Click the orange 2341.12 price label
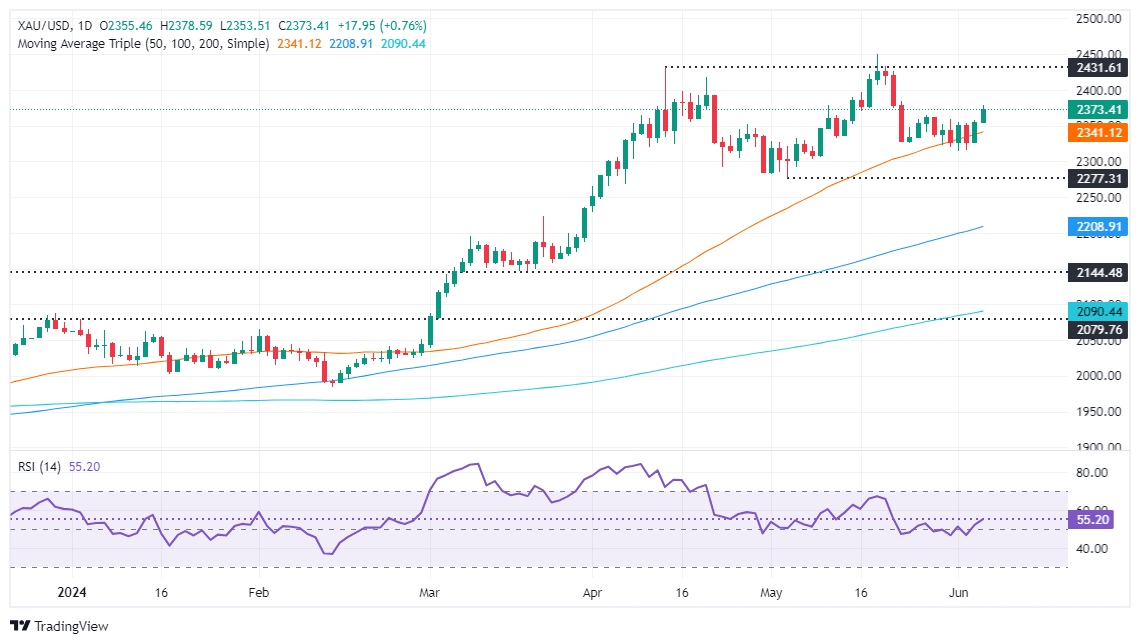 [1098, 132]
